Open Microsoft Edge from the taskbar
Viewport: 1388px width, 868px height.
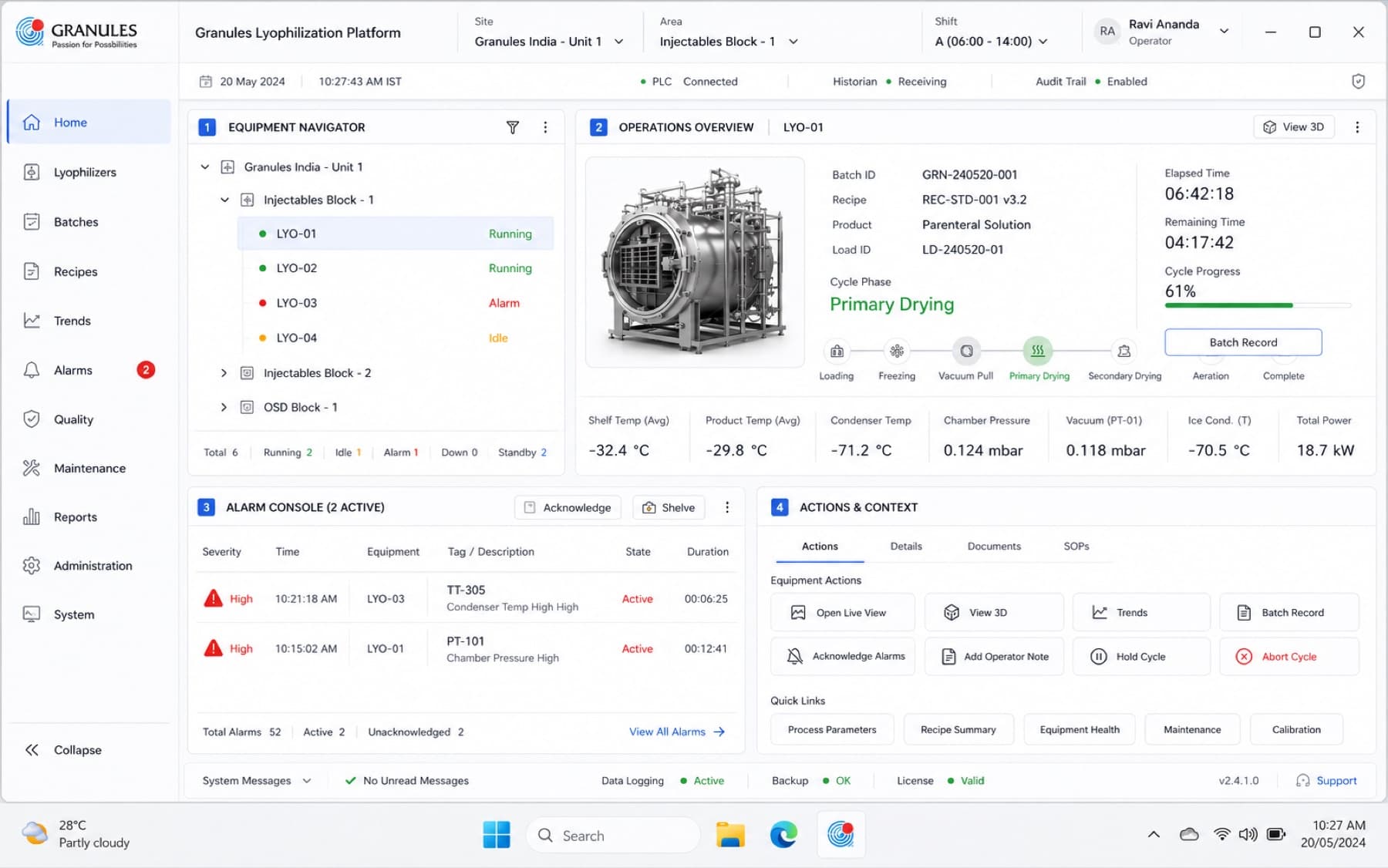coord(783,835)
